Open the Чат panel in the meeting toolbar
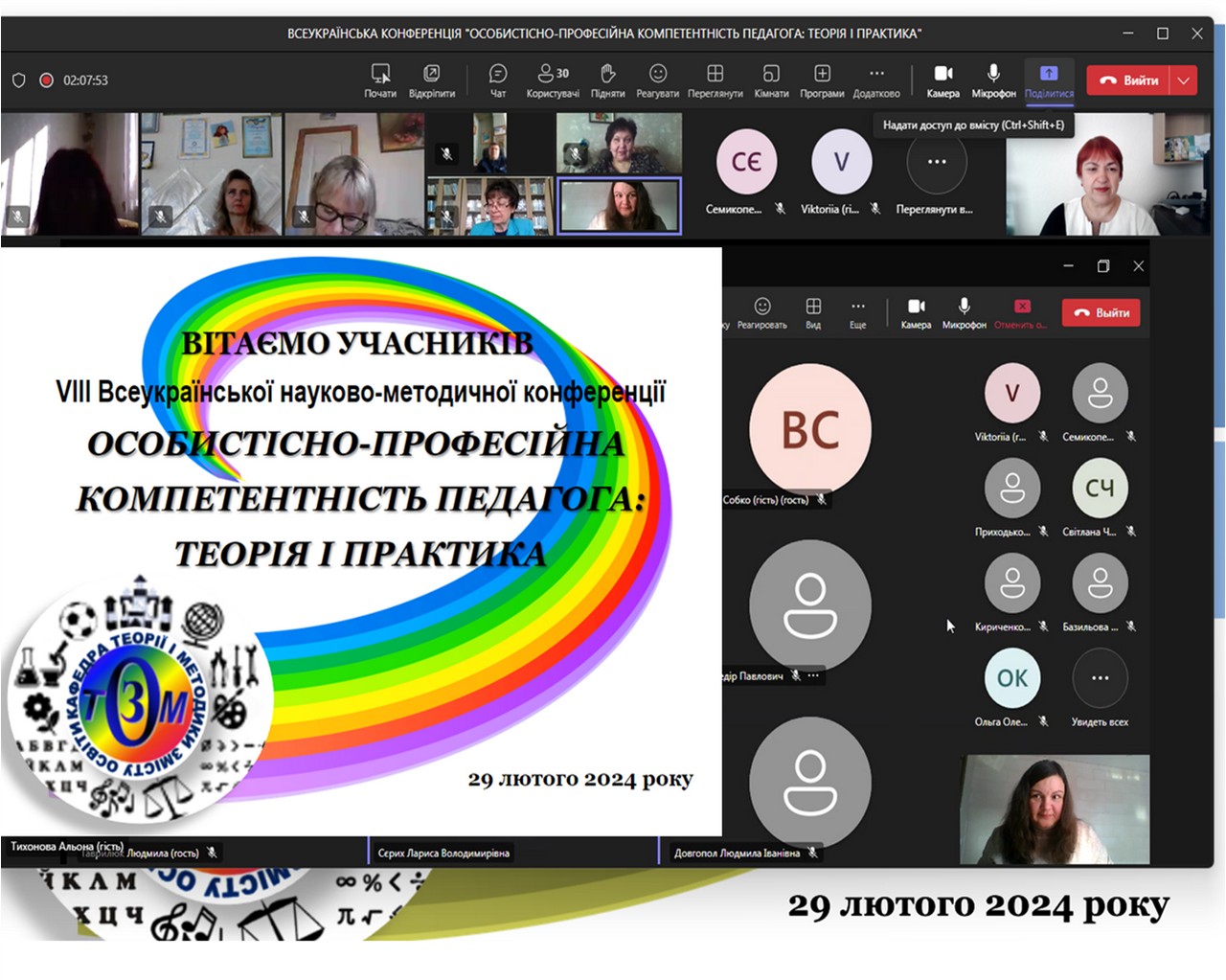1226x980 pixels. tap(497, 80)
